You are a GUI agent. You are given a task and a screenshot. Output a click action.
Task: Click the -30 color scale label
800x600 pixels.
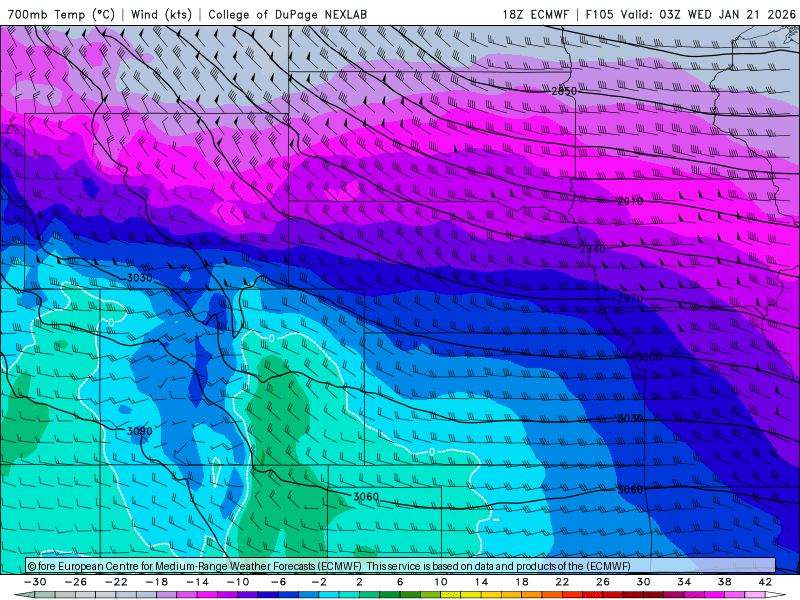(x=35, y=582)
